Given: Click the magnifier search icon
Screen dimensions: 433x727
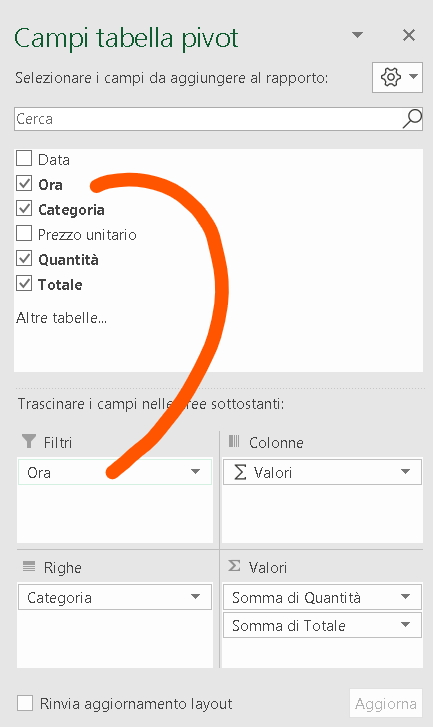Looking at the screenshot, I should point(412,119).
